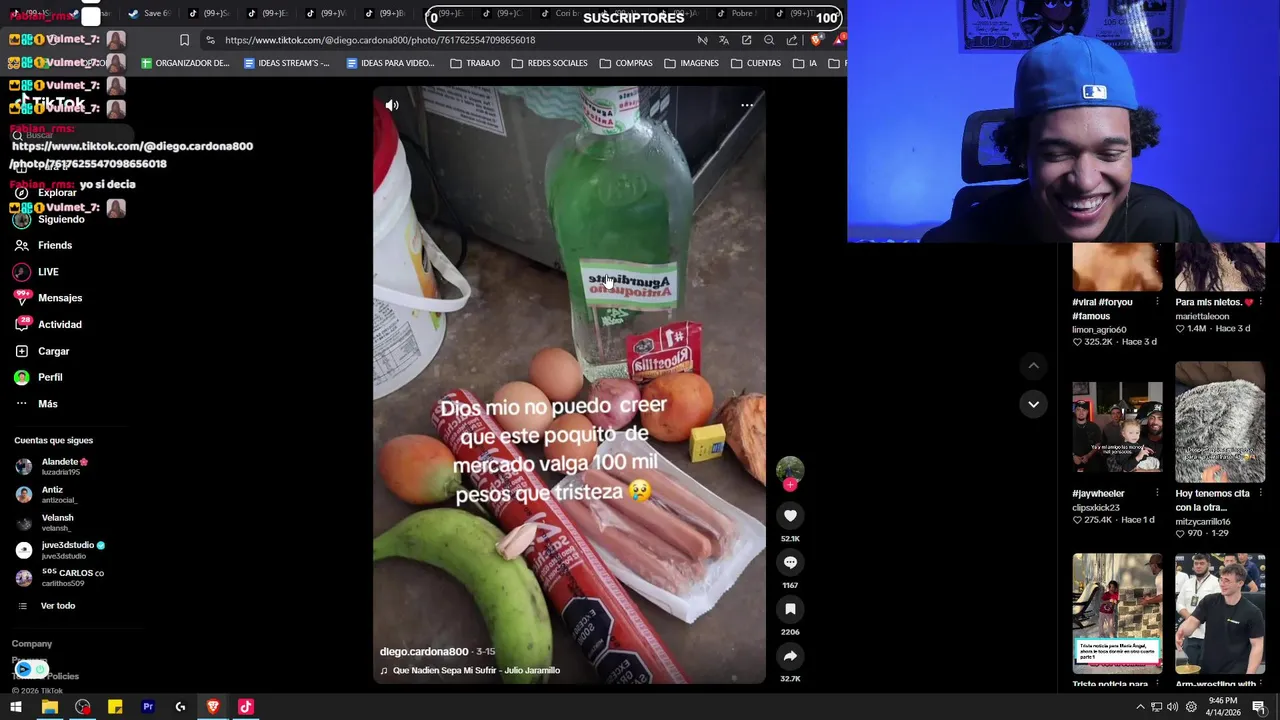Open File Explorer from taskbar
Screen dimensions: 1280x720
[x=49, y=707]
